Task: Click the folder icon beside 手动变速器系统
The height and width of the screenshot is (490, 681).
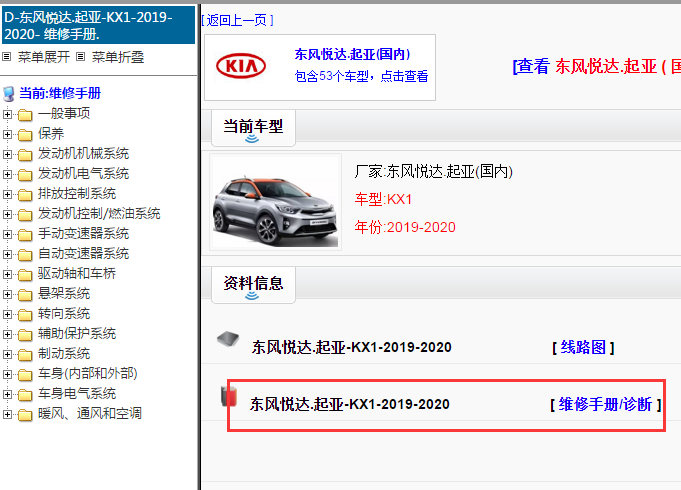Action: 25,235
